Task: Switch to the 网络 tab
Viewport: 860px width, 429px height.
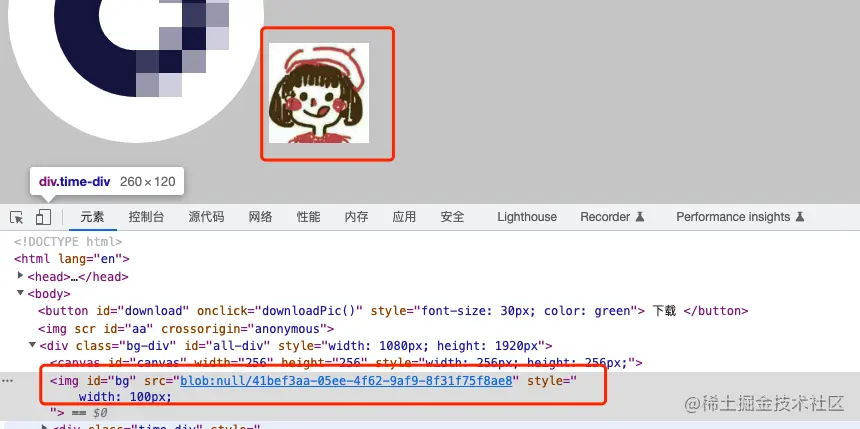Action: 260,217
